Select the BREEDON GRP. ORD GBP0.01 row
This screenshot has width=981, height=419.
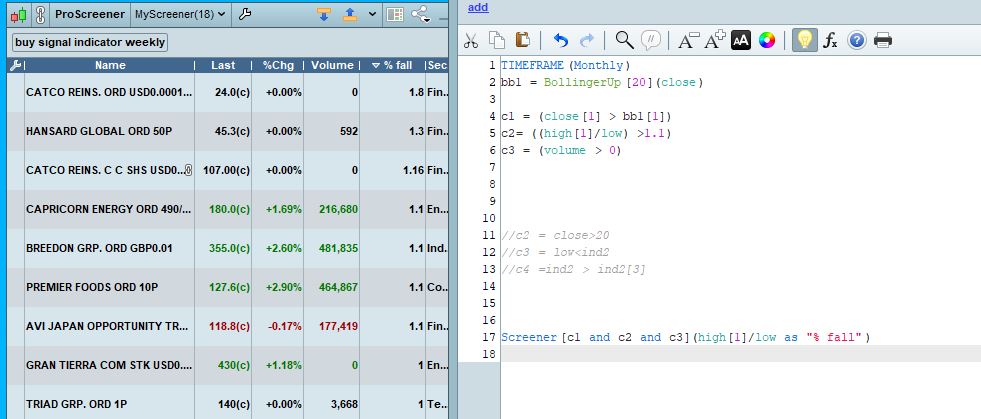[228, 248]
